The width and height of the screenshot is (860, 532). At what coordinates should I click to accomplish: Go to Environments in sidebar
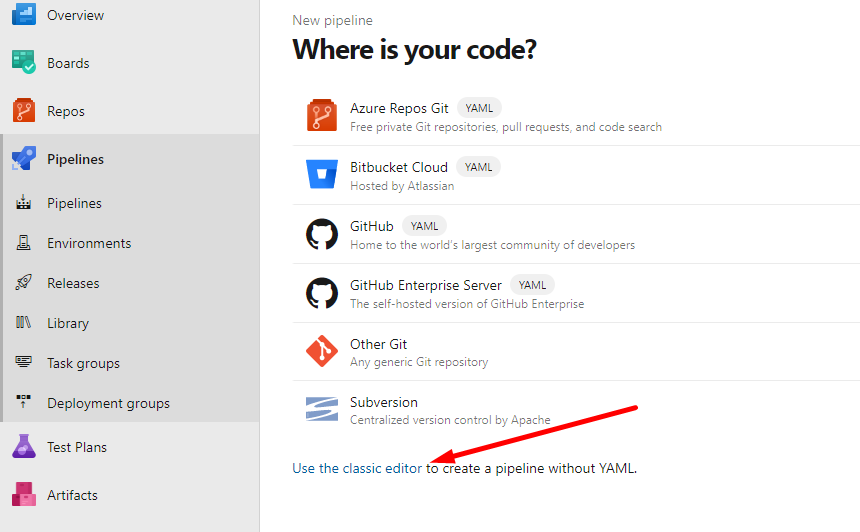click(89, 243)
